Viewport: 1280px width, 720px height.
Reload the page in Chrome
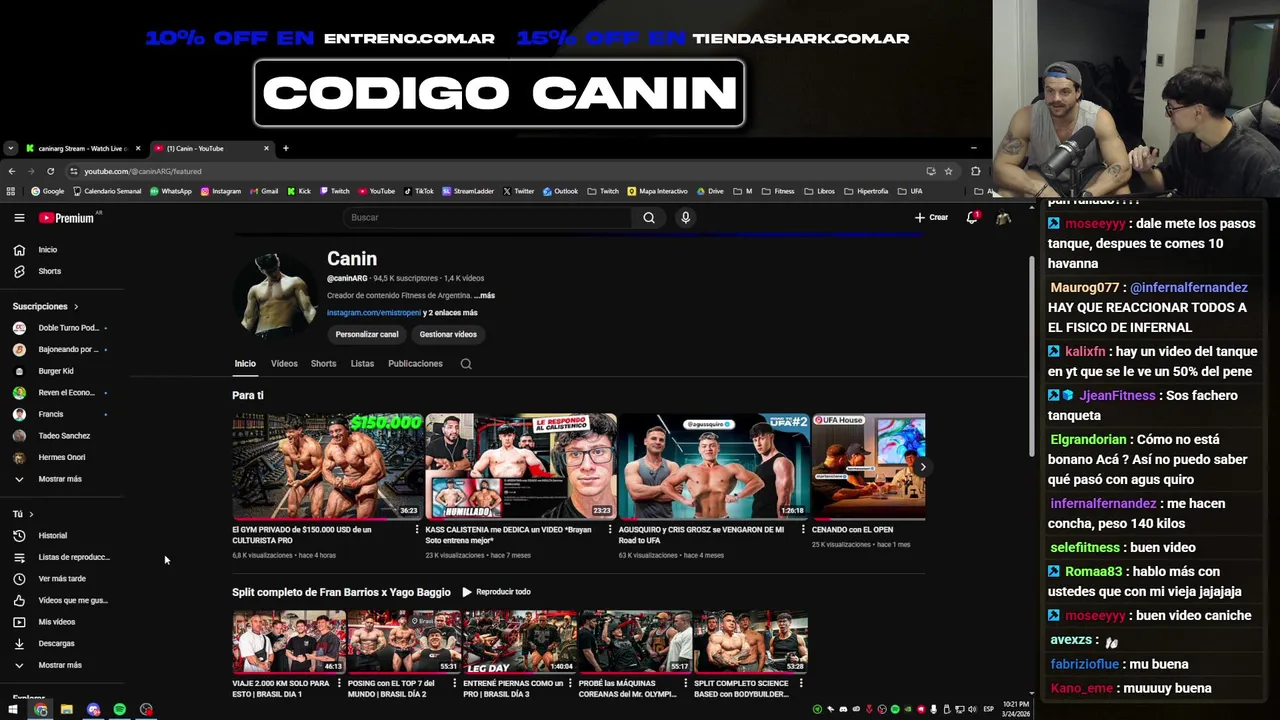click(50, 171)
